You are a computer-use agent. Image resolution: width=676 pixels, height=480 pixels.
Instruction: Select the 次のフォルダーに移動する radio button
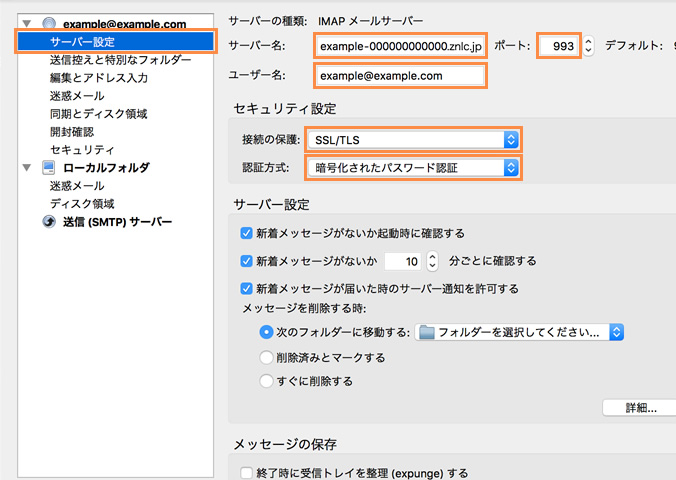click(x=266, y=332)
